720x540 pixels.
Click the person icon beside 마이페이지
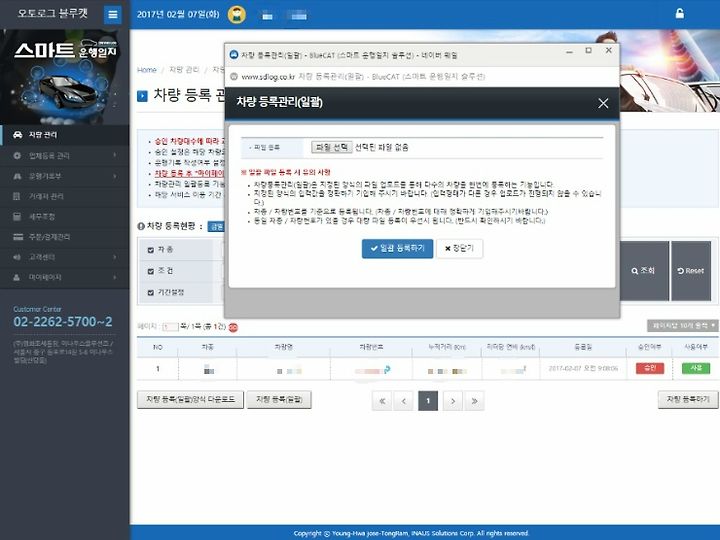(17, 277)
